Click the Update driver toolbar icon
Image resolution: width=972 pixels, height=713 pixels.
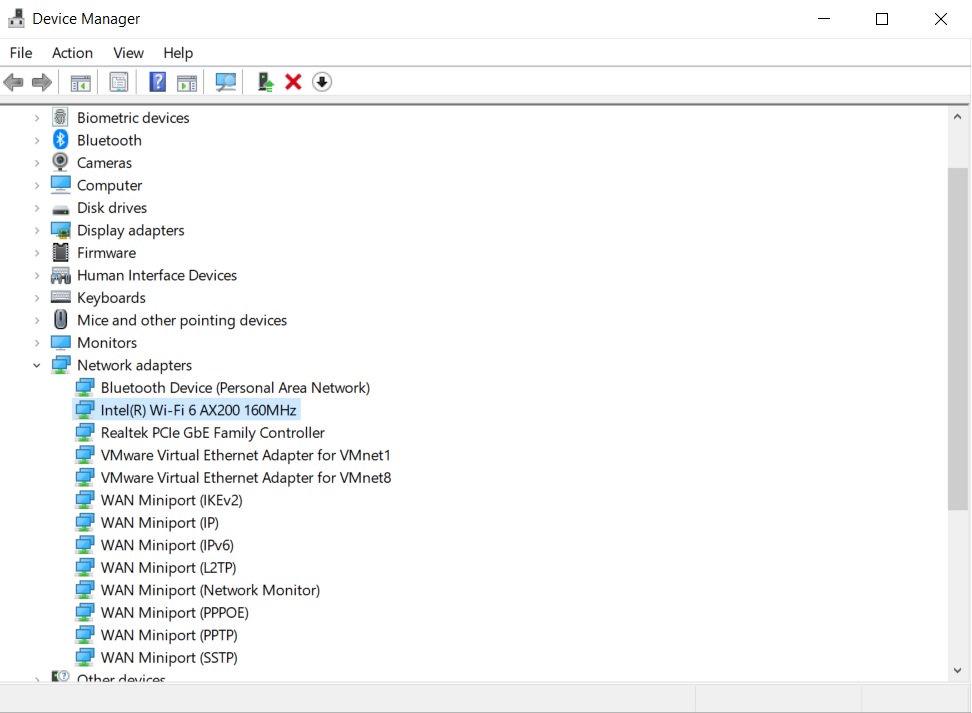[265, 82]
